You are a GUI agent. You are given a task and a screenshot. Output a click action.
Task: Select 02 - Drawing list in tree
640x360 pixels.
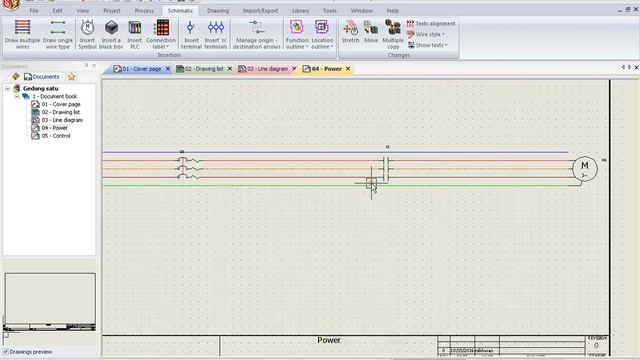click(x=60, y=112)
